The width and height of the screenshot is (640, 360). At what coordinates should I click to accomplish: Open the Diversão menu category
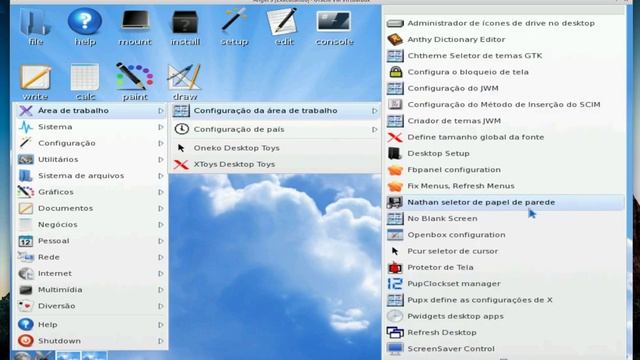point(91,306)
